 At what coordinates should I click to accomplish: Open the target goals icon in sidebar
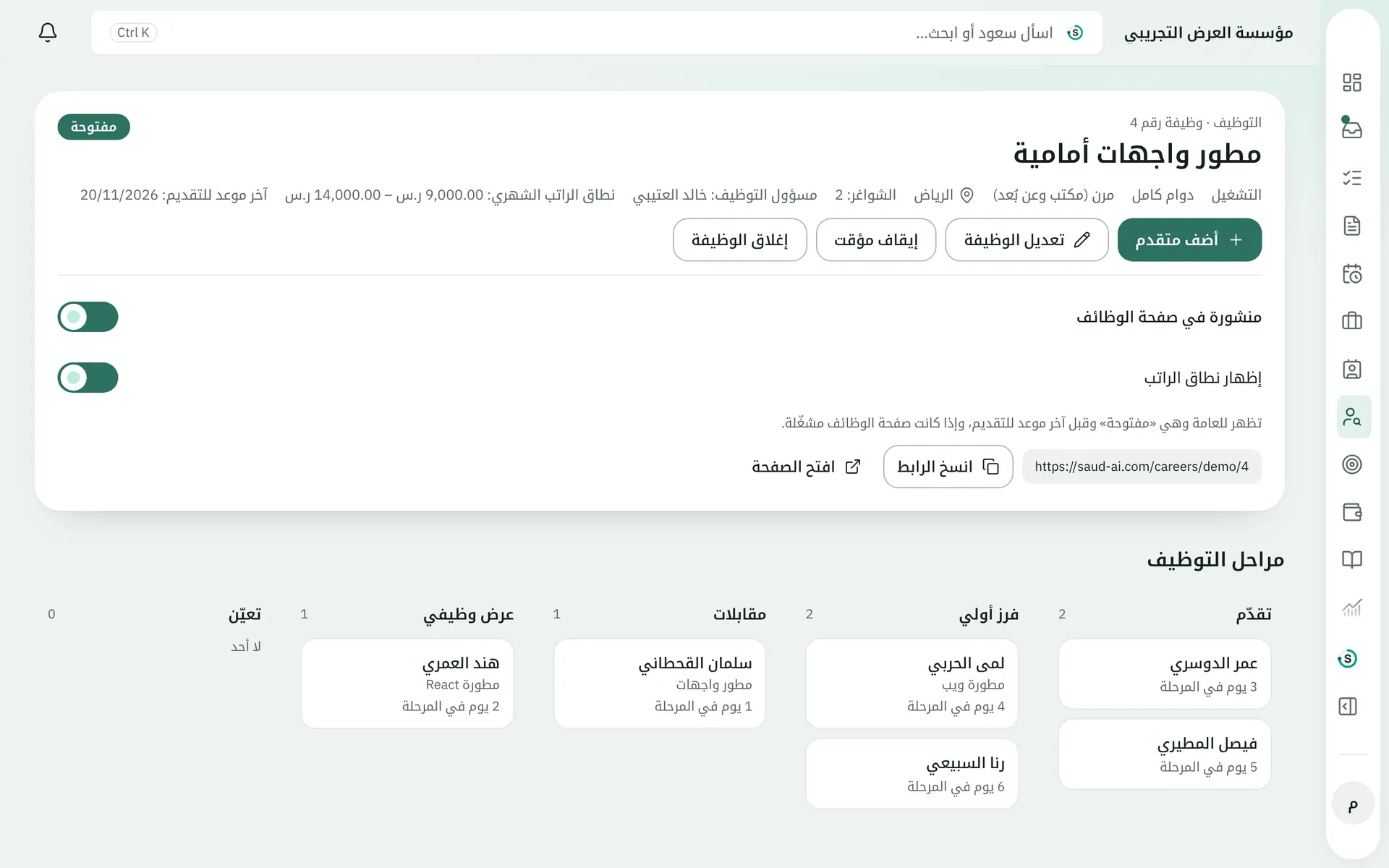click(1352, 464)
